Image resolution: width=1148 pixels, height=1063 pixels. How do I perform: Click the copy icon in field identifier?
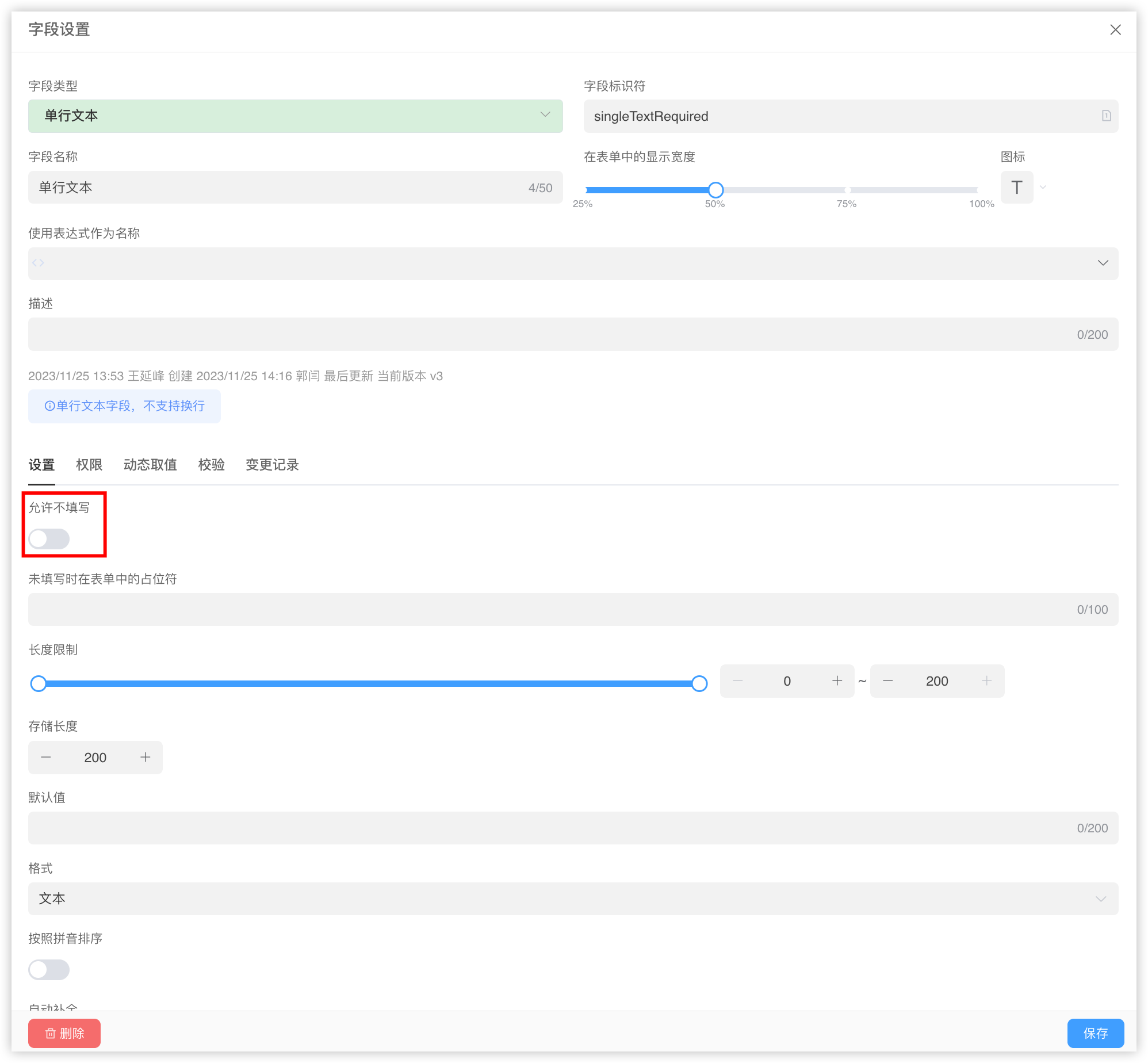point(1106,116)
